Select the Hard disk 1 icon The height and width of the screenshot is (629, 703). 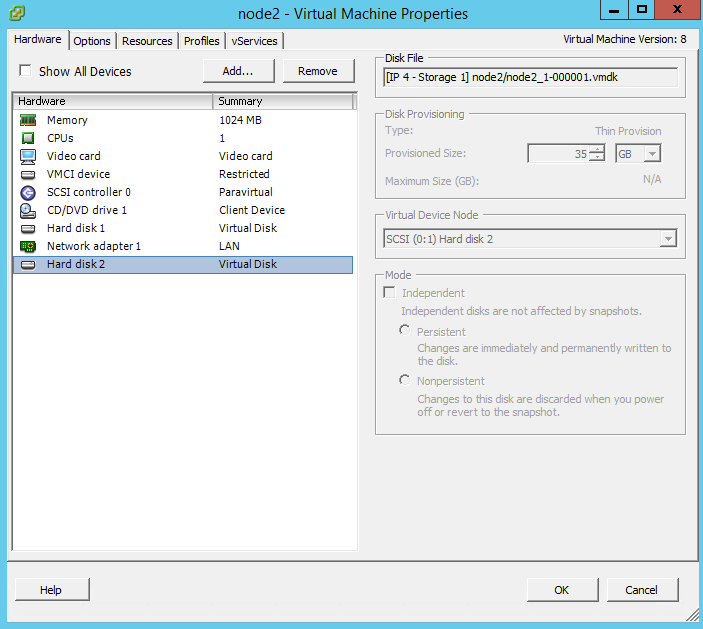[28, 229]
